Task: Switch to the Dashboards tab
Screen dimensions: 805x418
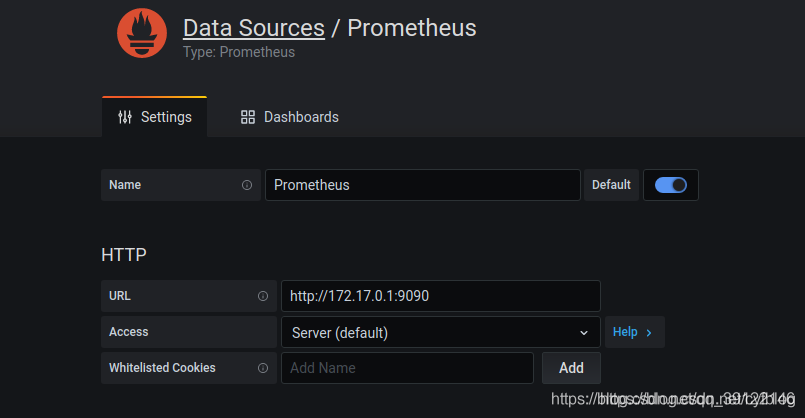Action: tap(300, 117)
